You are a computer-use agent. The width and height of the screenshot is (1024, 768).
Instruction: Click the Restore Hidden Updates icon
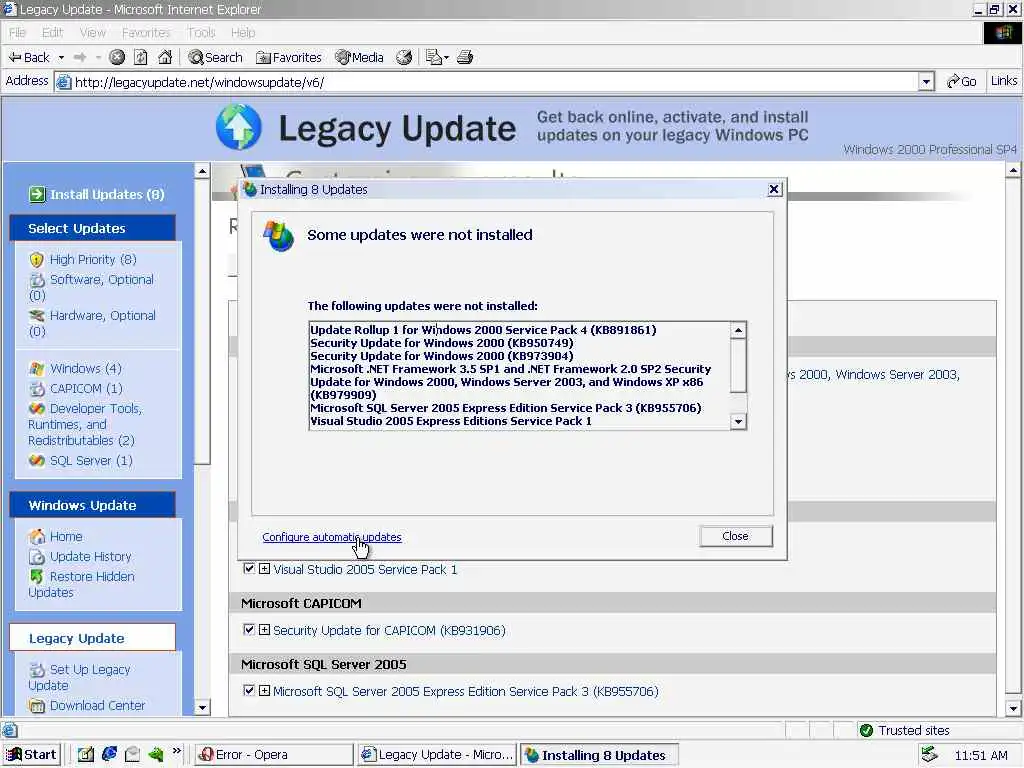click(x=37, y=577)
